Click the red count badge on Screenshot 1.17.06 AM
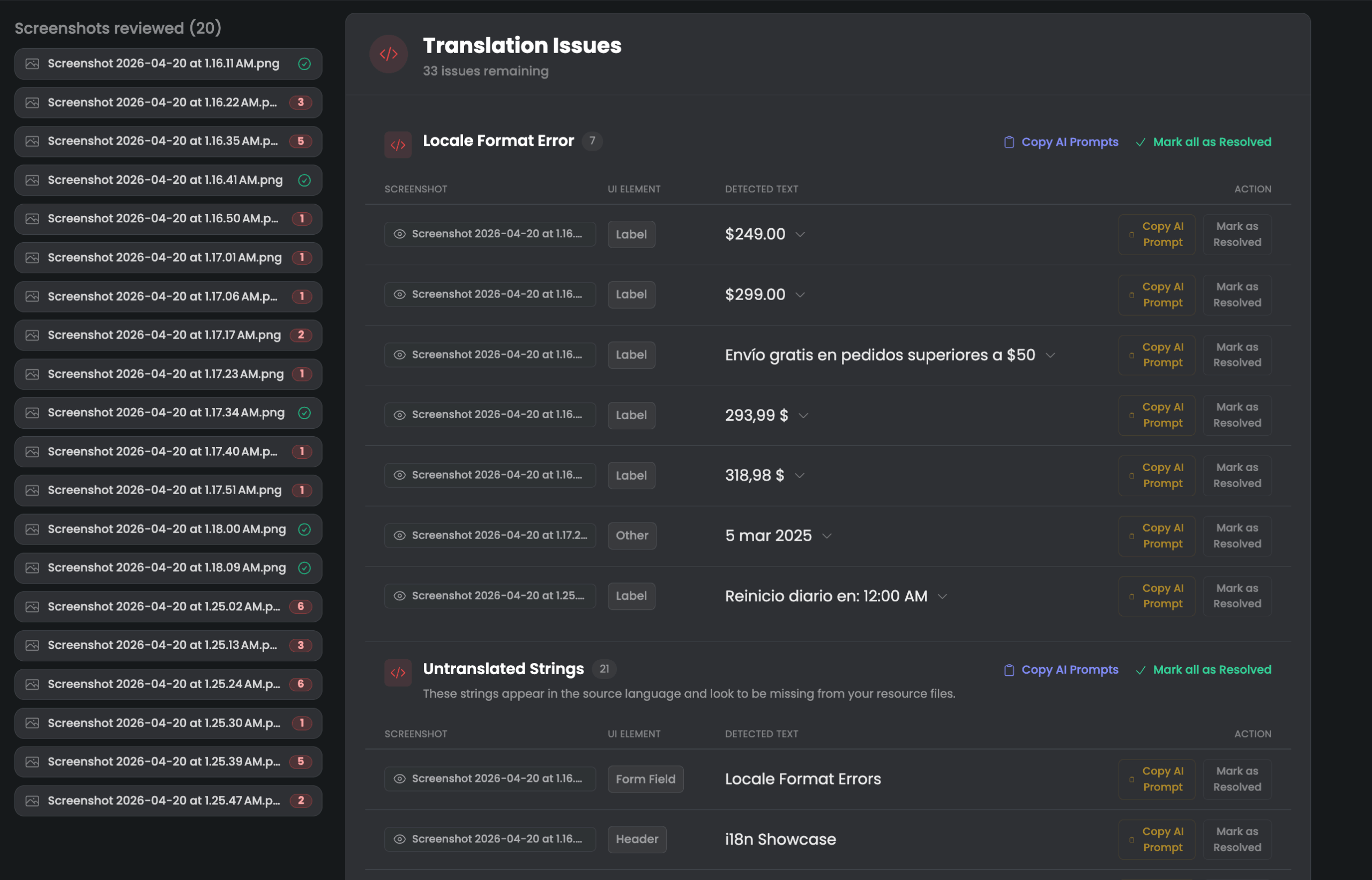This screenshot has height=880, width=1372. (302, 296)
